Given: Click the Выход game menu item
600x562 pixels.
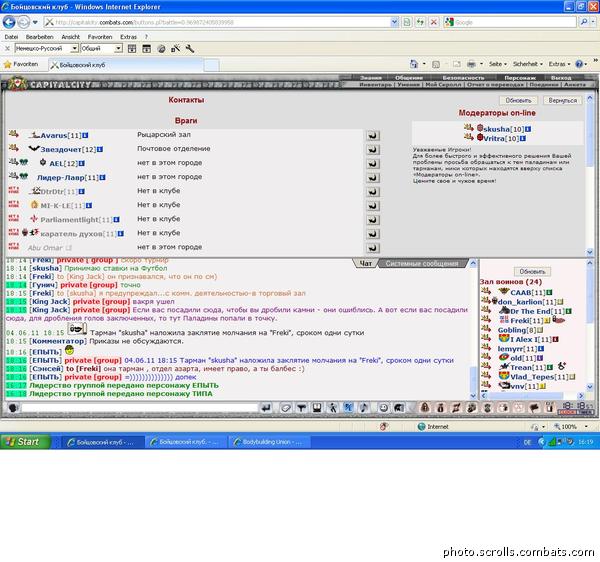Looking at the screenshot, I should (561, 78).
